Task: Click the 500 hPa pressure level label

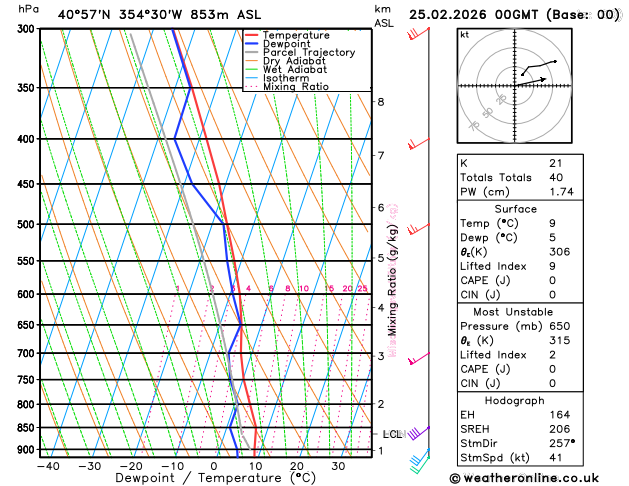Action: pyautogui.click(x=26, y=225)
